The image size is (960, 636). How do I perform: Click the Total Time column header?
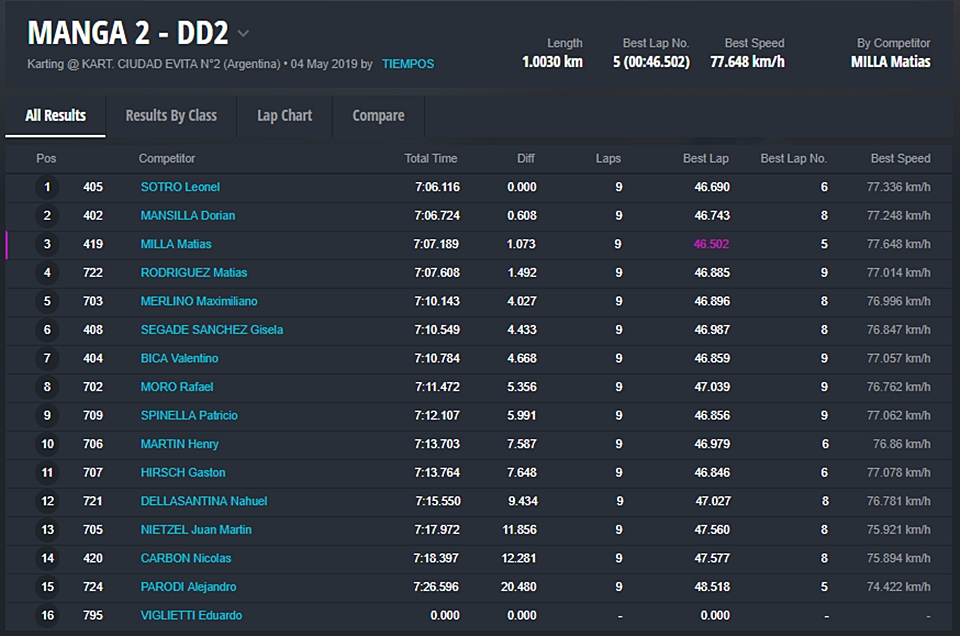(x=430, y=159)
